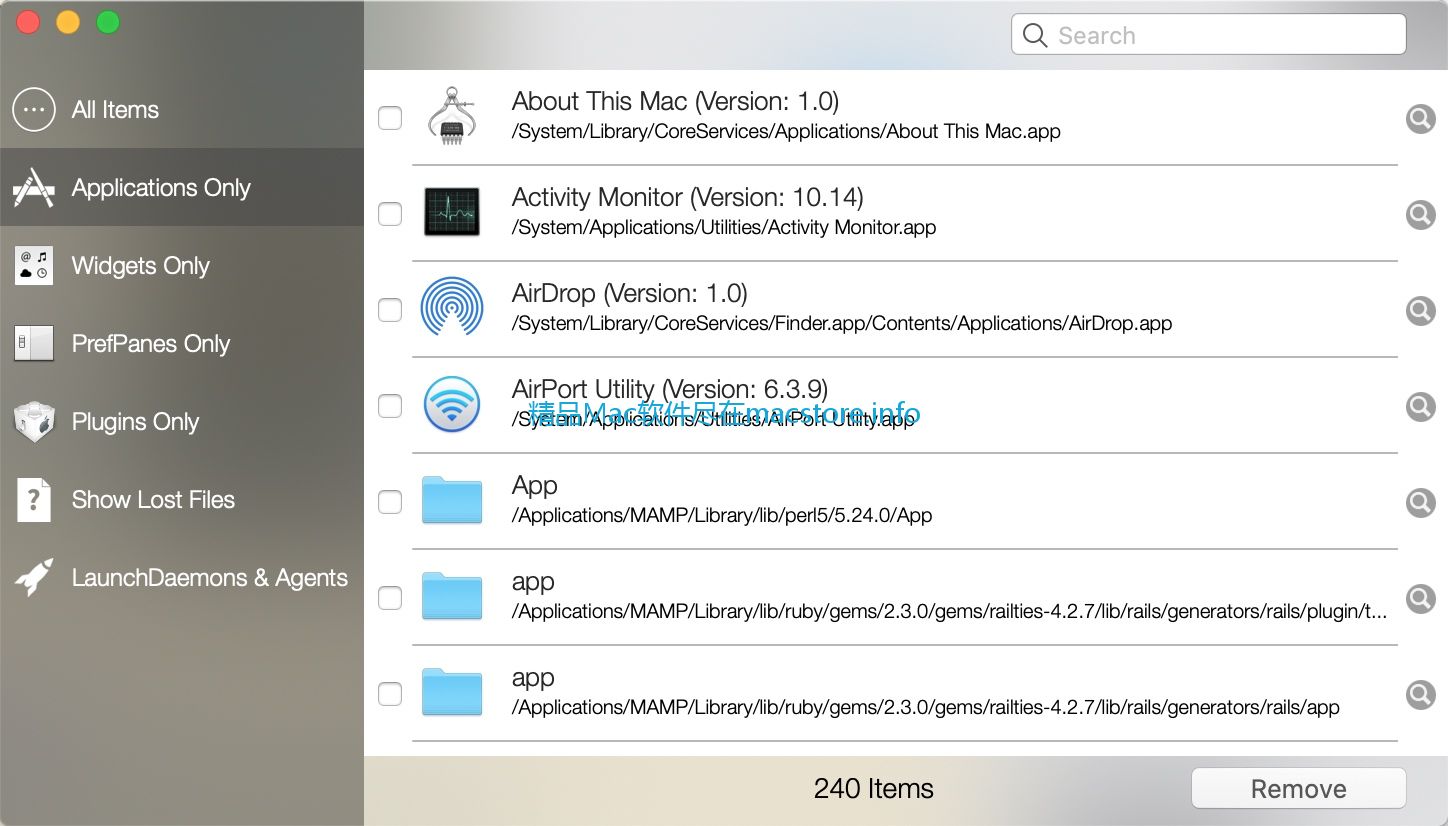Tick the AirPort Utility checkbox
The image size is (1448, 826).
pyautogui.click(x=390, y=406)
